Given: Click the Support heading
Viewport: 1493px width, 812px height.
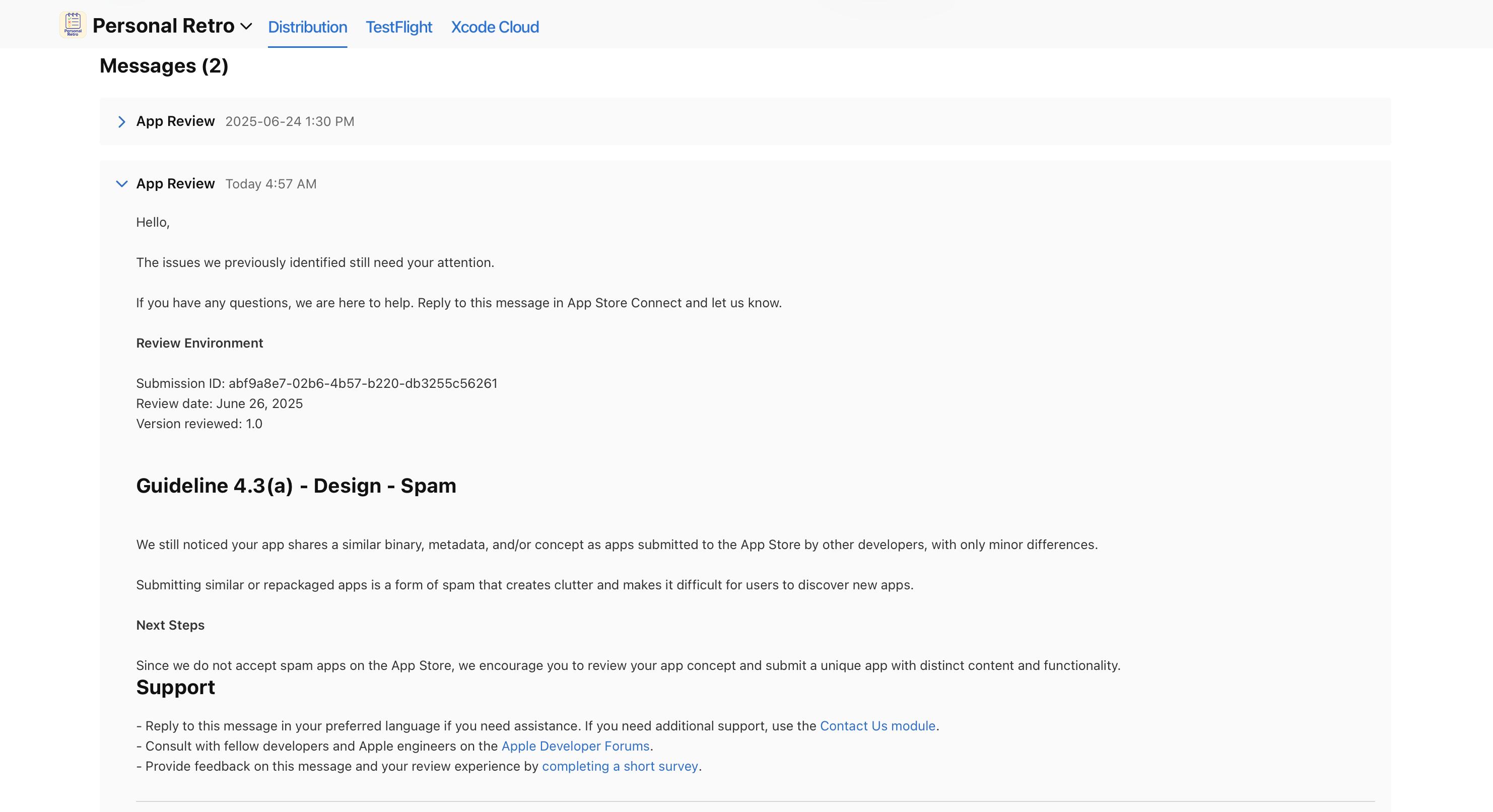Looking at the screenshot, I should 176,688.
